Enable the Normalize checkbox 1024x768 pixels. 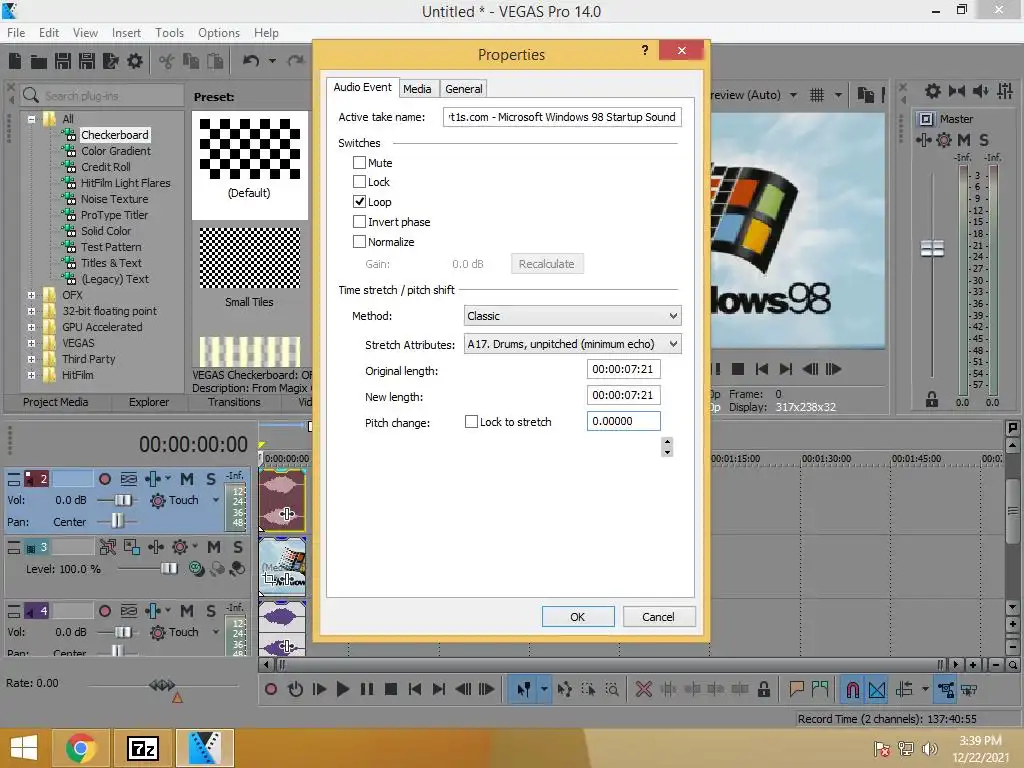point(359,242)
